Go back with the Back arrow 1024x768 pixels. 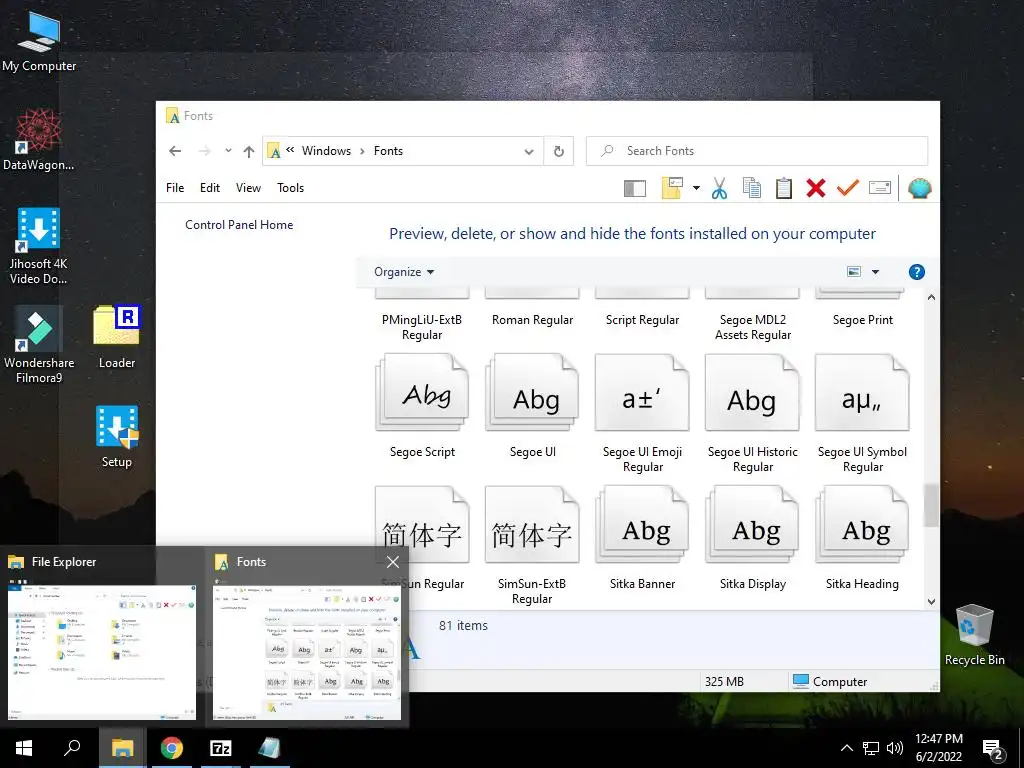(x=175, y=151)
